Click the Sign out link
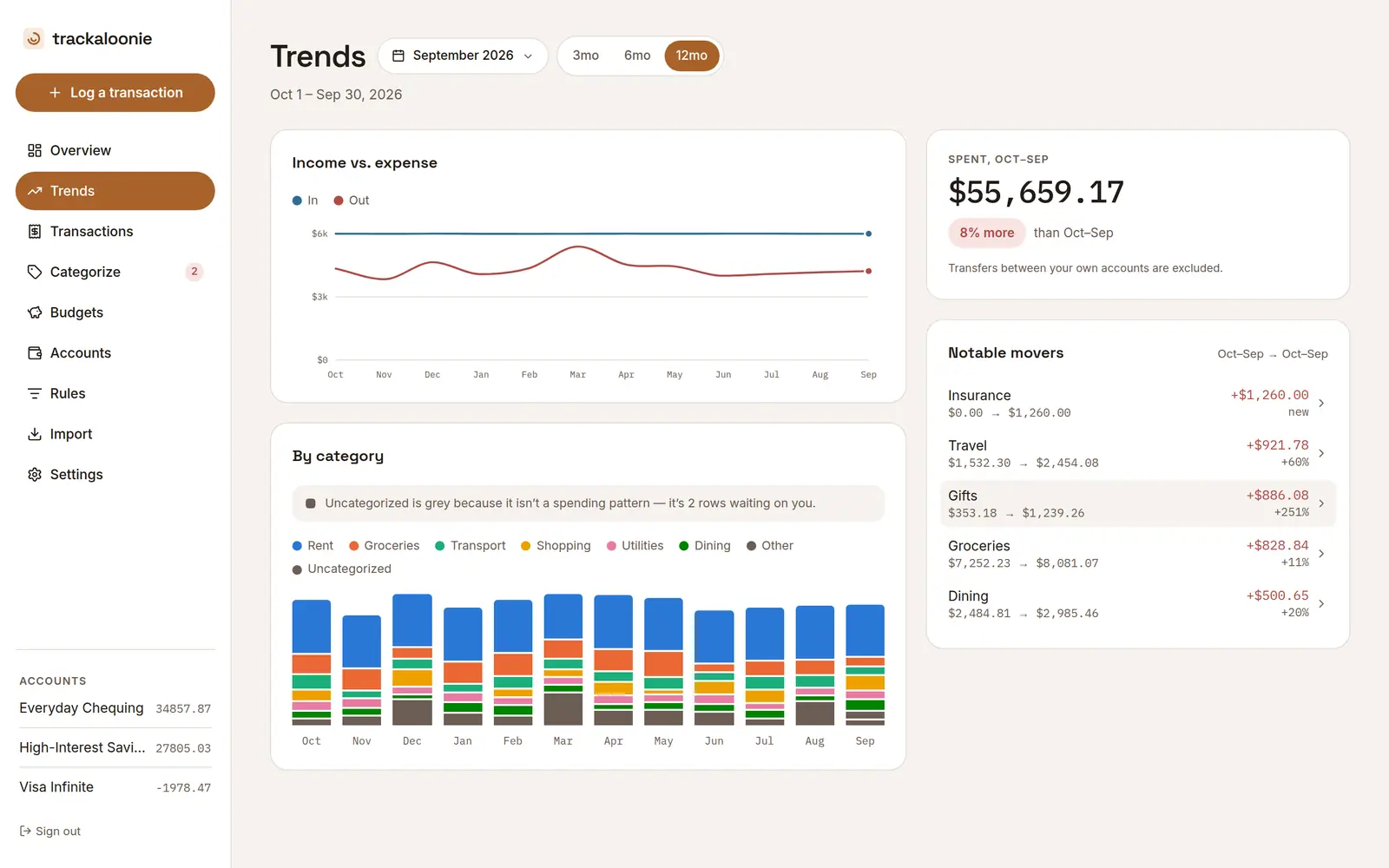Viewport: 1389px width, 868px height. pos(50,832)
